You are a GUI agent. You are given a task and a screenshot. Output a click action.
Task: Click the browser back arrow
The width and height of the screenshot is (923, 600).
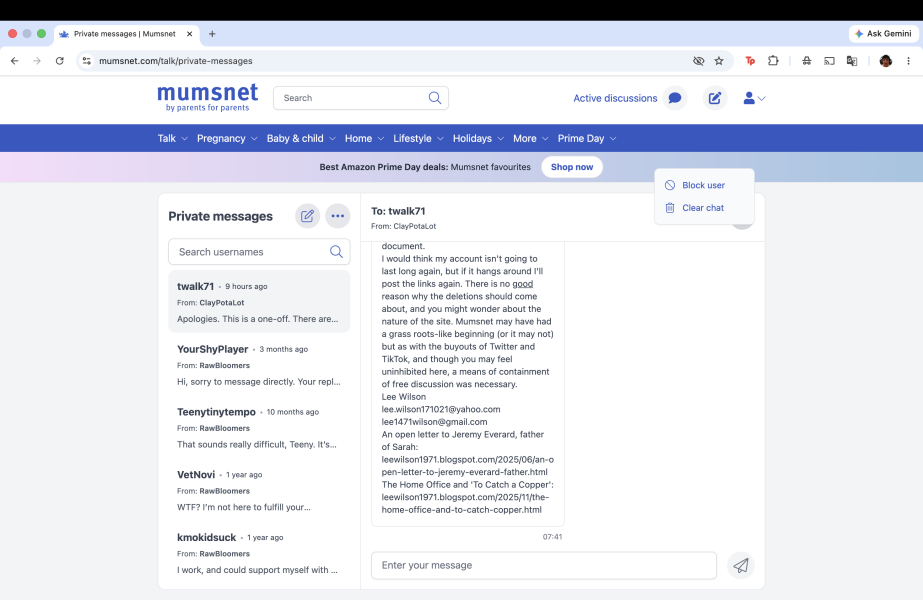15,61
